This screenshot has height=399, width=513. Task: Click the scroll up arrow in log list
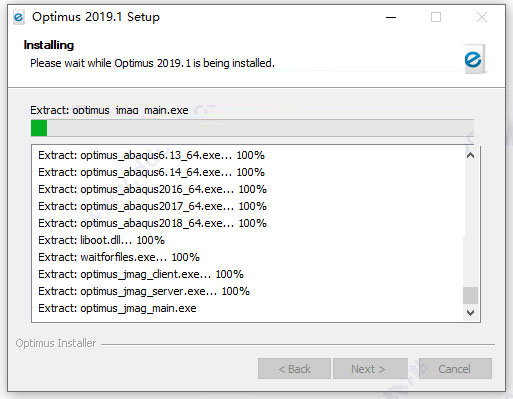(x=470, y=155)
